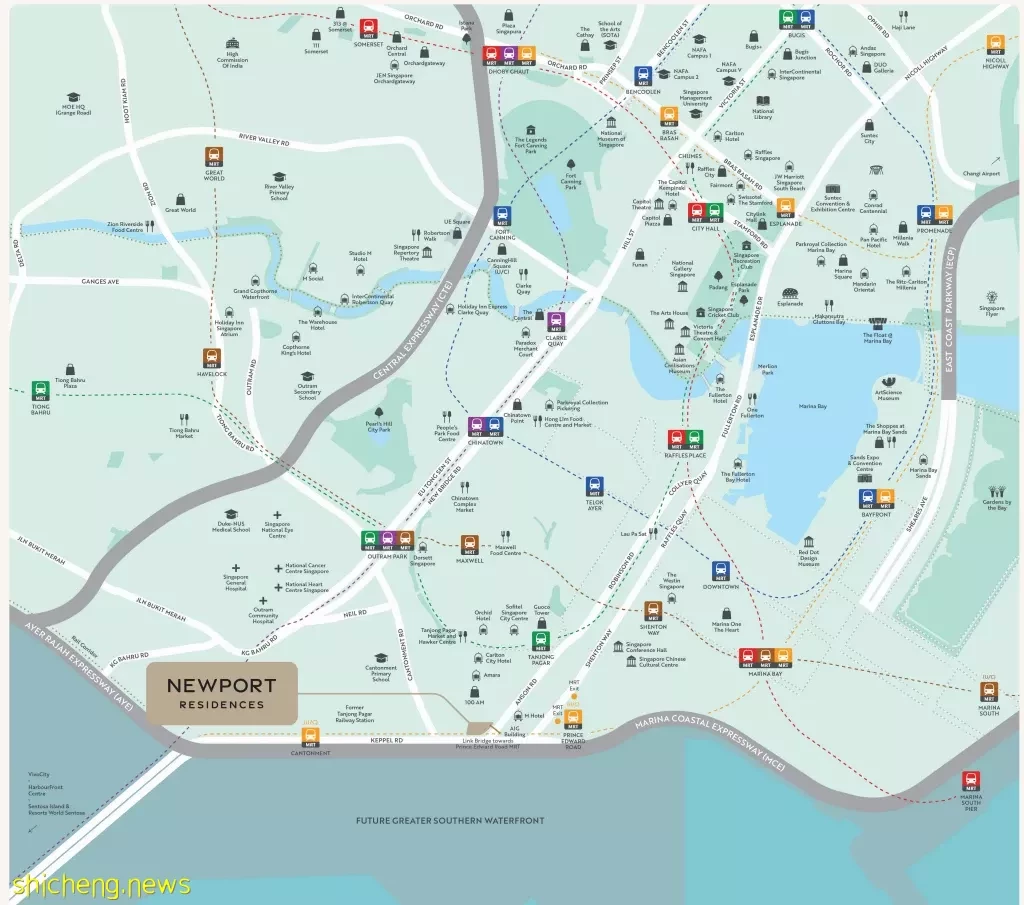This screenshot has height=905, width=1024.
Task: Click the "Link Bridge towards Prince Edward Road MRT" text
Action: (488, 744)
